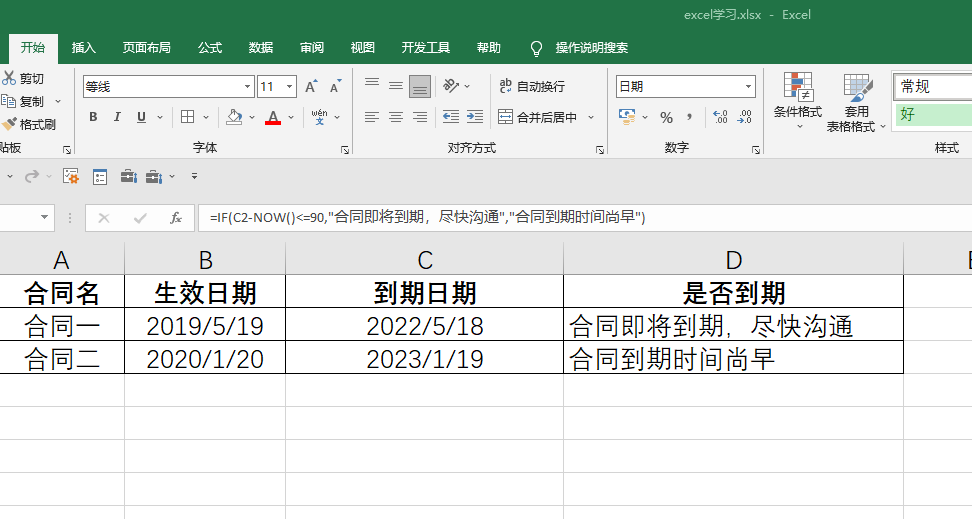Open the wén phonetic guide tool
This screenshot has width=972, height=519.
point(319,117)
